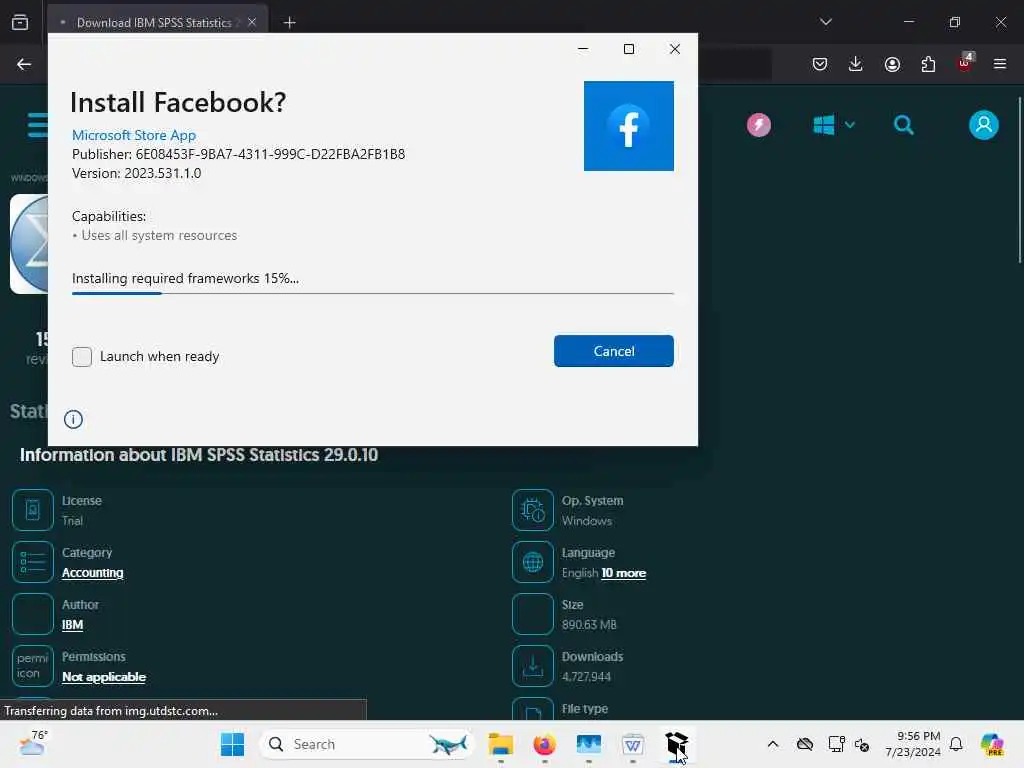The image size is (1024, 768).
Task: Cancel the Facebook installation
Action: click(613, 351)
